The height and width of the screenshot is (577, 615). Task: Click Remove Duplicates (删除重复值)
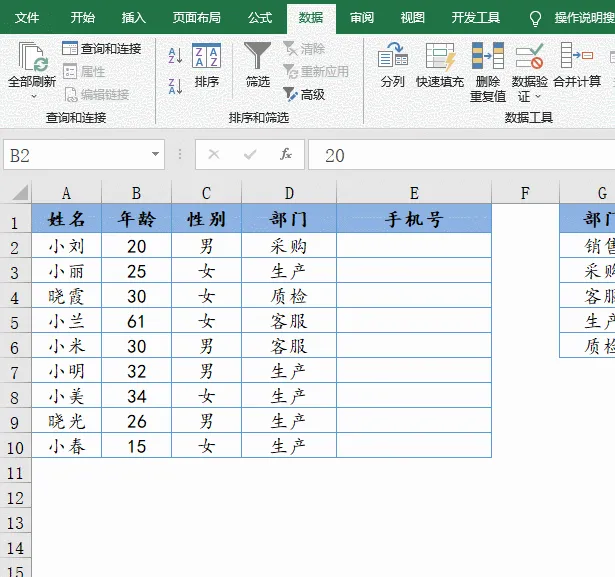tap(488, 73)
